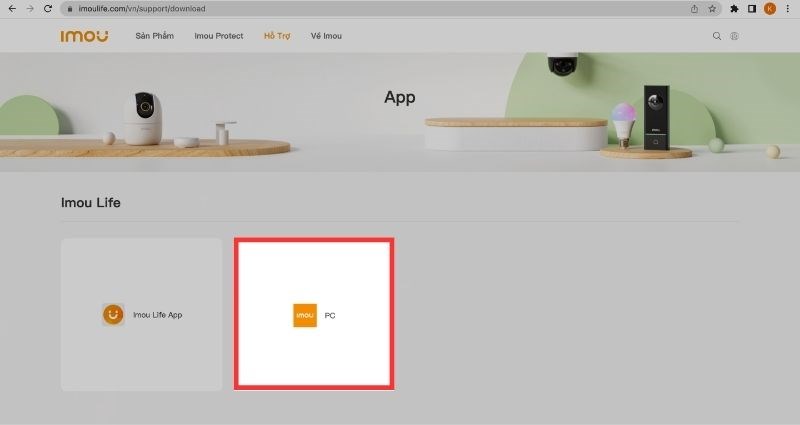Image resolution: width=800 pixels, height=425 pixels.
Task: Click the orange imou PC icon
Action: (305, 315)
